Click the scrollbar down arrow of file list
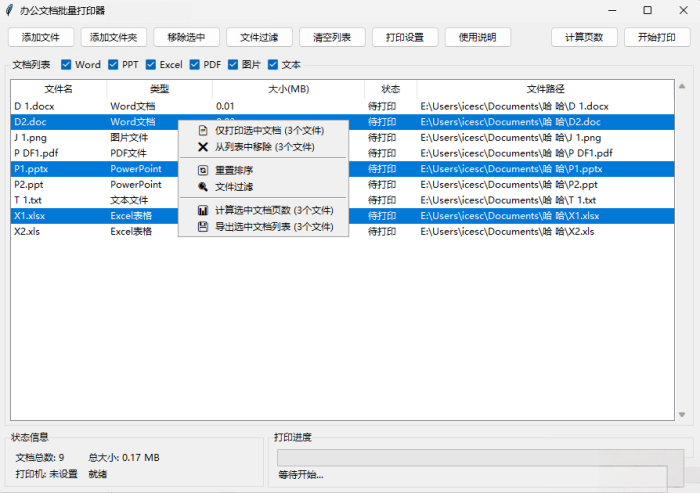700x493 pixels. click(682, 415)
